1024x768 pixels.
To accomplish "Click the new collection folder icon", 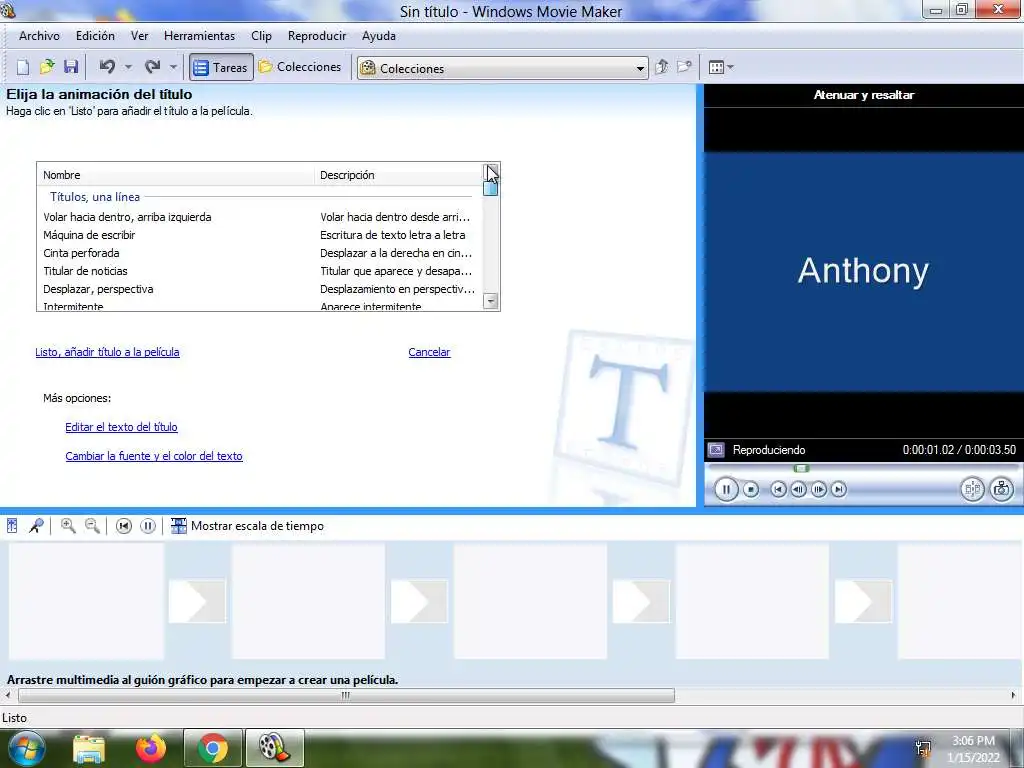I will (684, 67).
